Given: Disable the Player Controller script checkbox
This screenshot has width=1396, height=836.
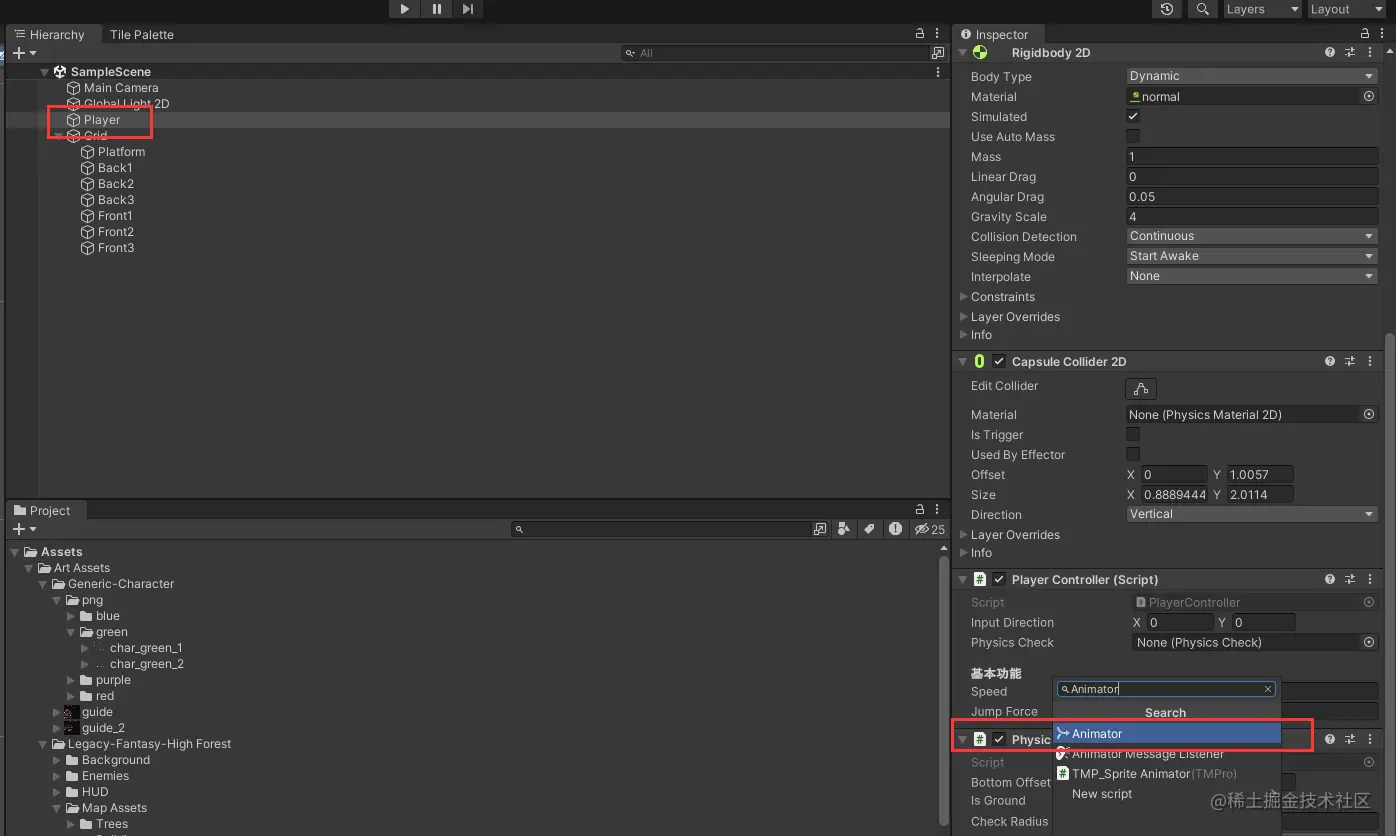Looking at the screenshot, I should point(999,580).
